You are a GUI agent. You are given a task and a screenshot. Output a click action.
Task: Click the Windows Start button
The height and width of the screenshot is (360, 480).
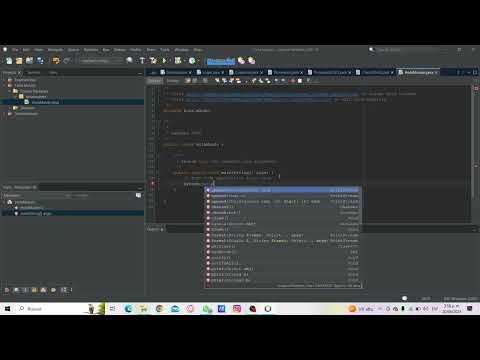[7, 309]
